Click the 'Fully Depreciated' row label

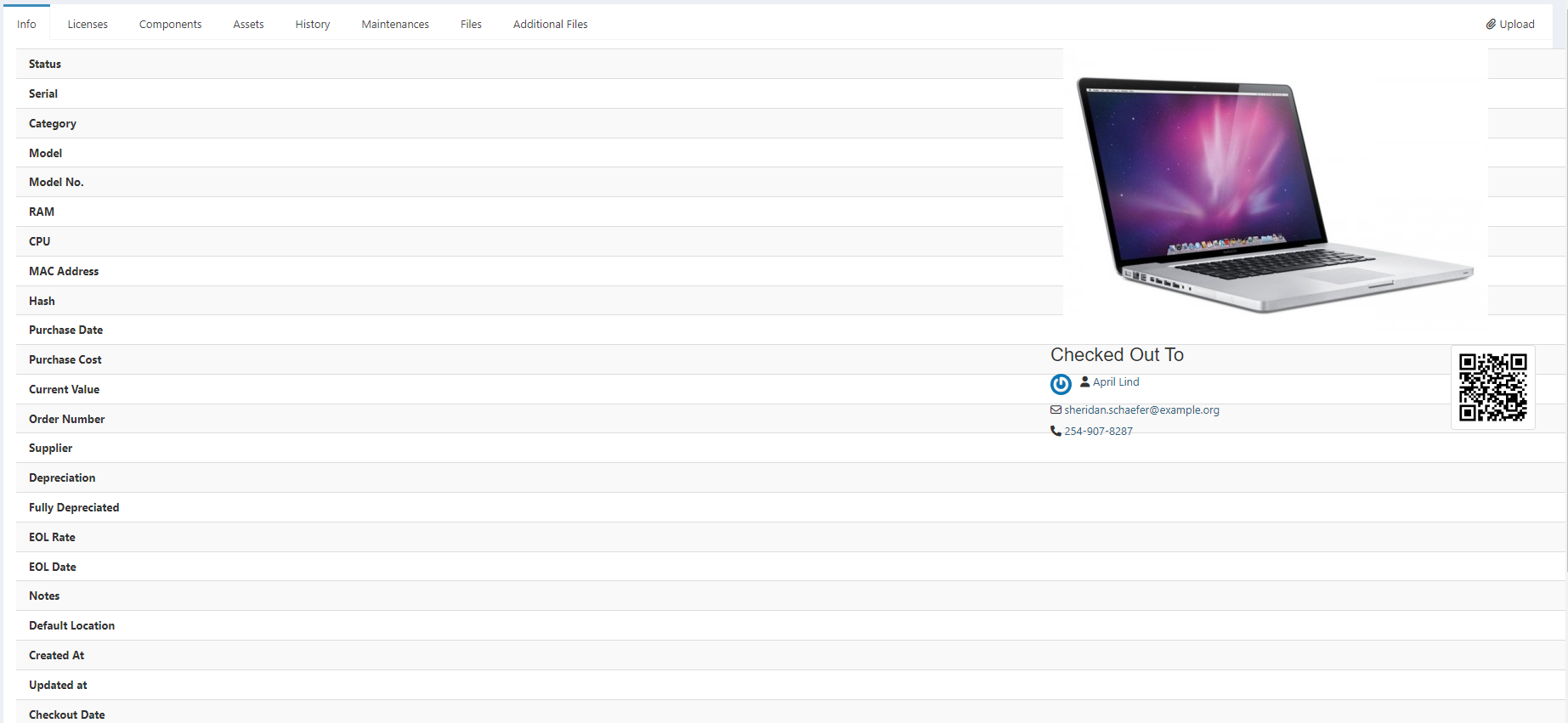(74, 507)
